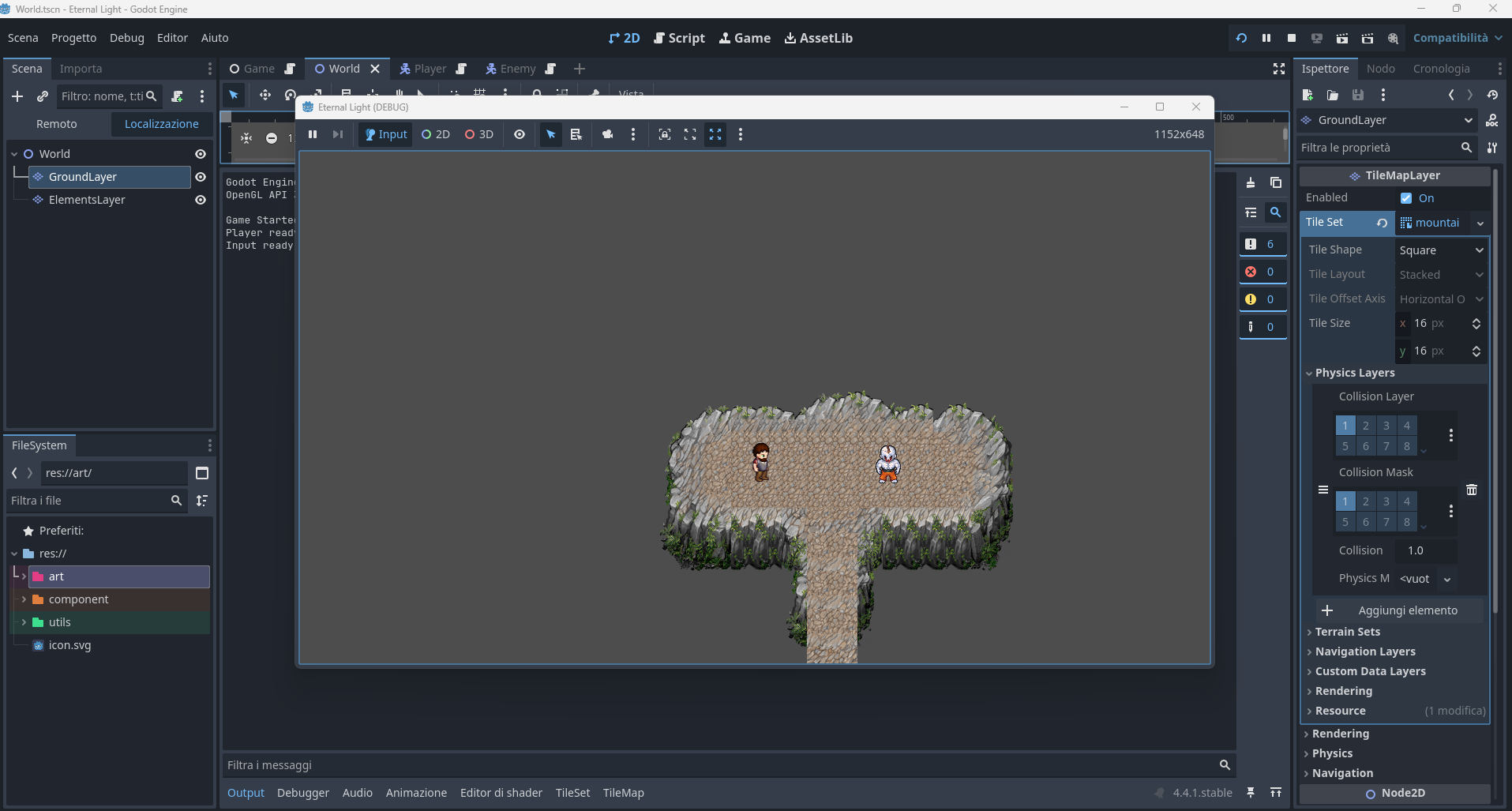1512x811 pixels.
Task: Open the Debug menu
Action: click(127, 38)
